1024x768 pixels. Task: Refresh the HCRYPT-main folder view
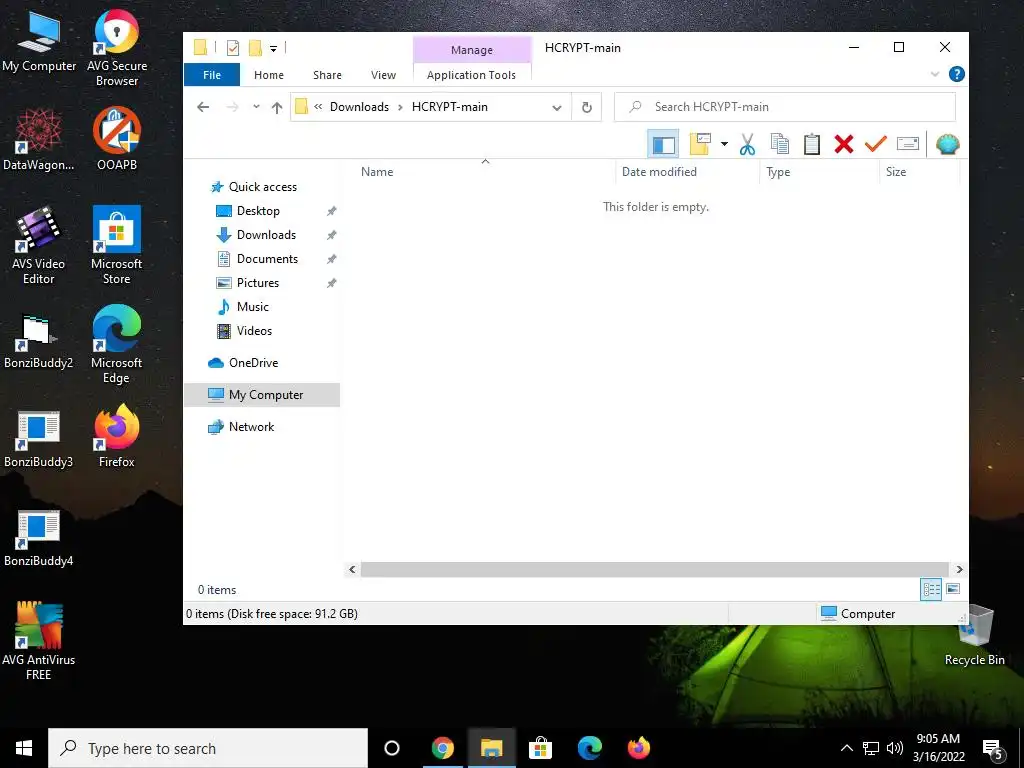pos(586,107)
